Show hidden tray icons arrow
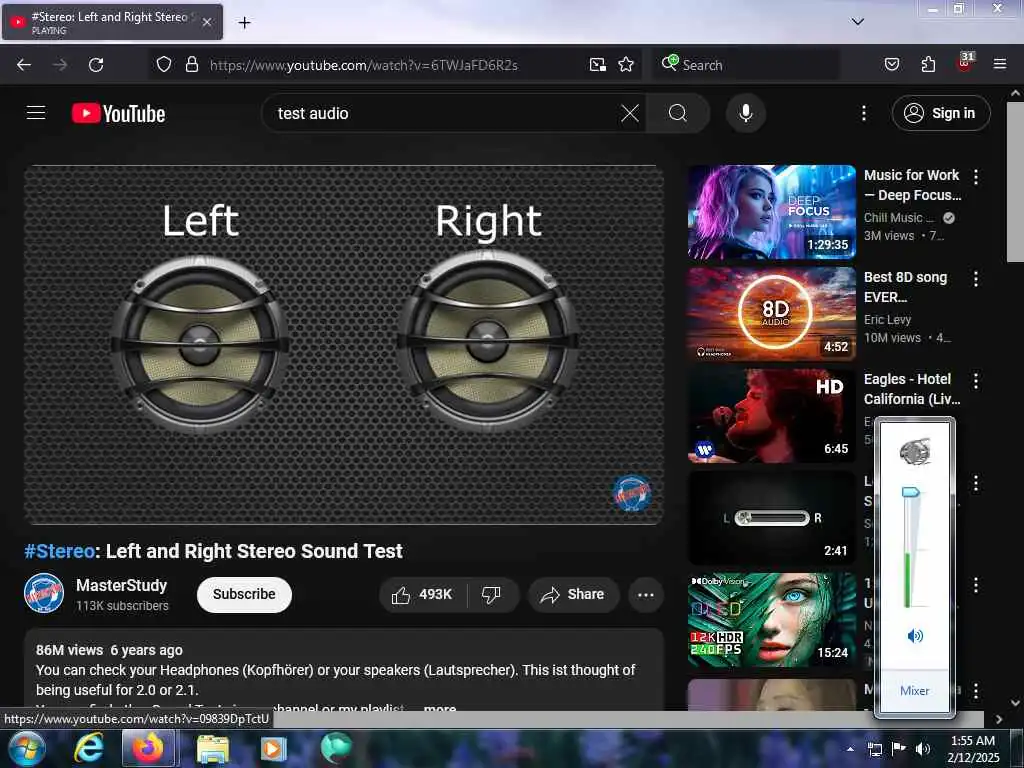Screen dimensions: 1024x768 pyautogui.click(x=850, y=749)
